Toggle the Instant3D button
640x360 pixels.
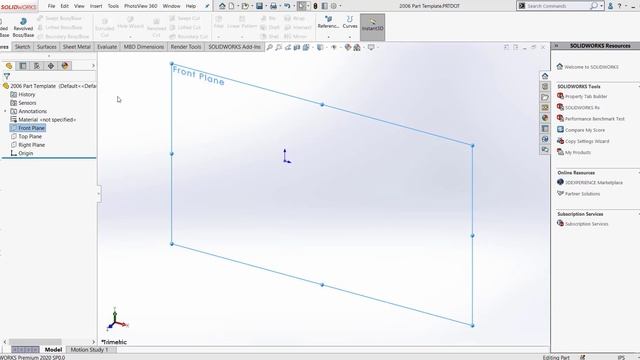(x=372, y=27)
